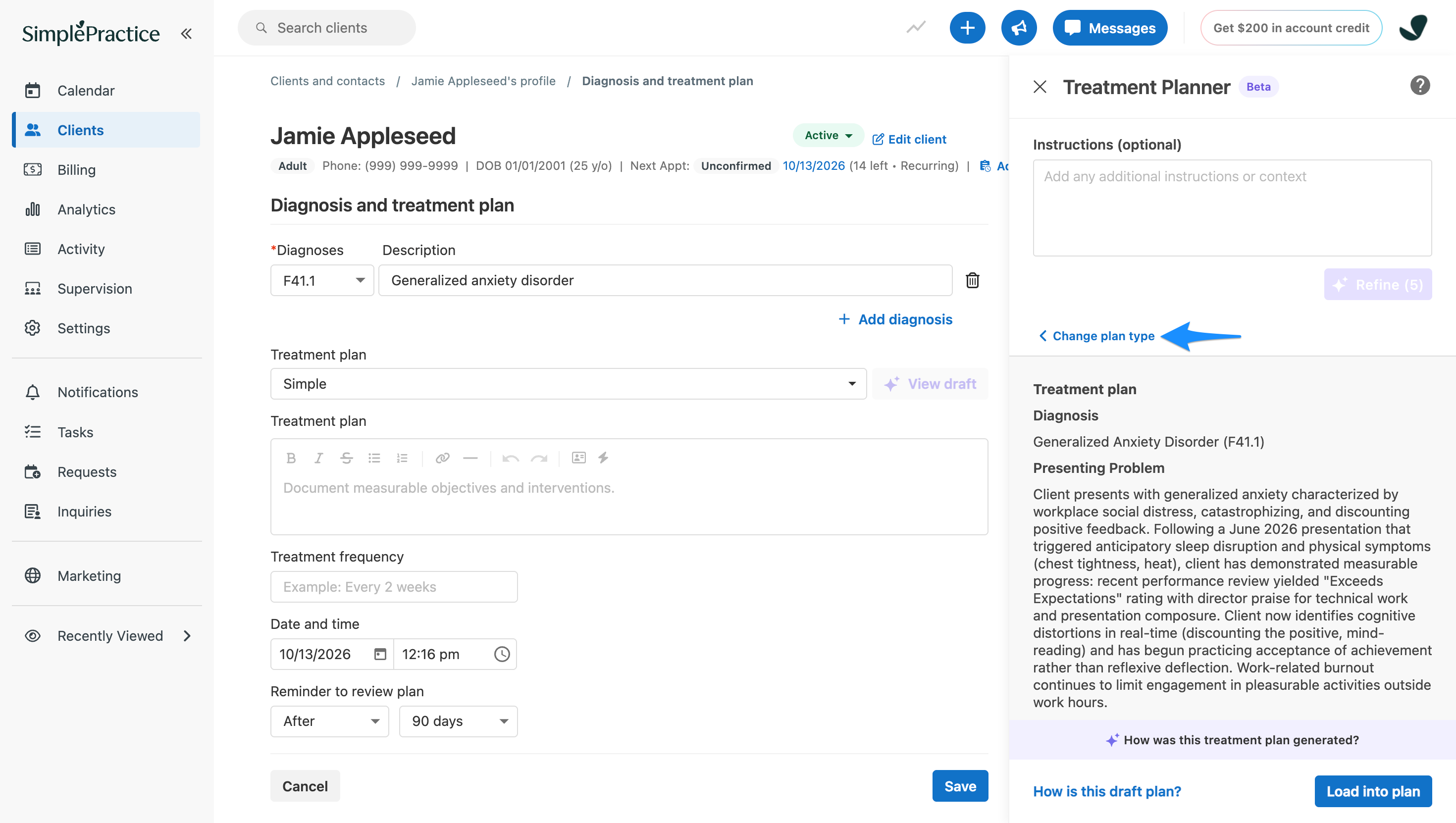This screenshot has width=1456, height=823.
Task: Apply strikethrough in treatment plan editor
Action: [x=347, y=458]
